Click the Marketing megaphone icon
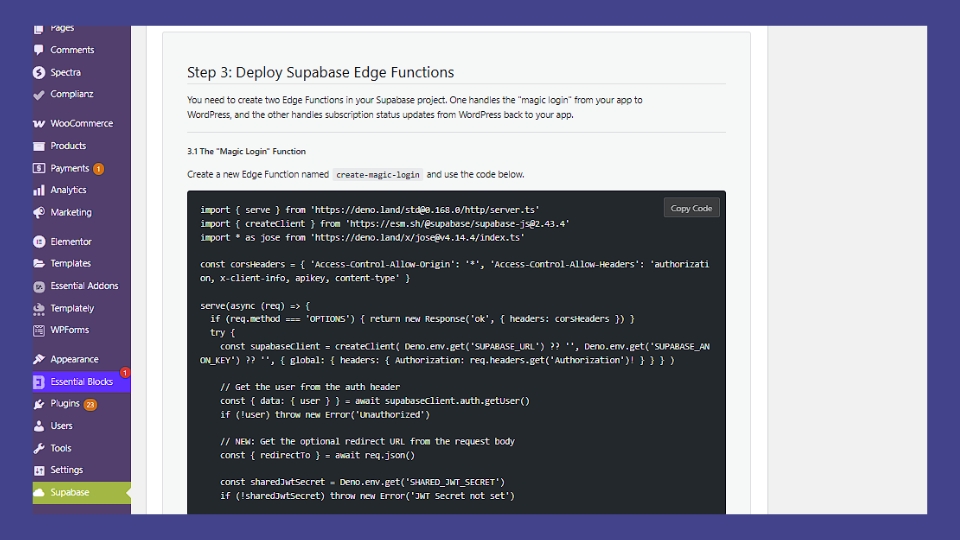The height and width of the screenshot is (540, 960). point(39,212)
